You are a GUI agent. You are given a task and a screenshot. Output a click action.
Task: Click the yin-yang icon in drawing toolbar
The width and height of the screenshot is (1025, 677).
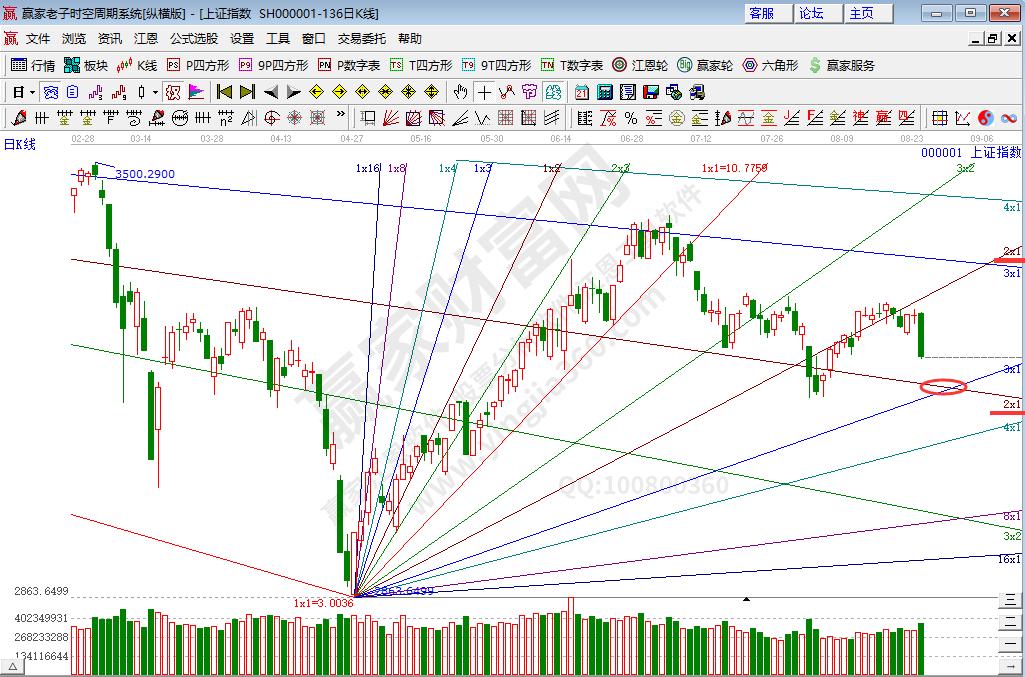click(985, 118)
